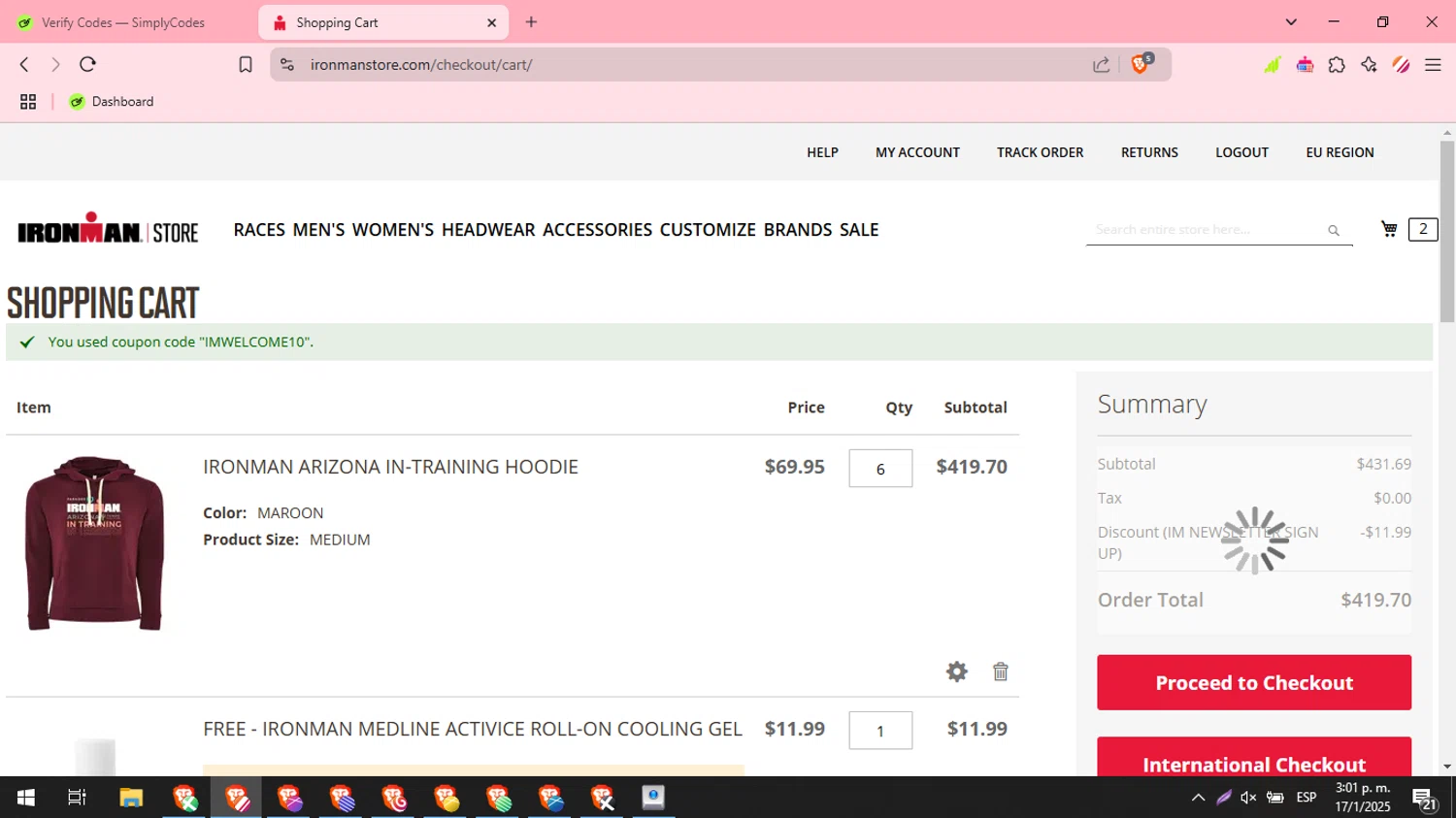This screenshot has width=1456, height=818.
Task: Click the volume muted tray icon
Action: 1248,798
